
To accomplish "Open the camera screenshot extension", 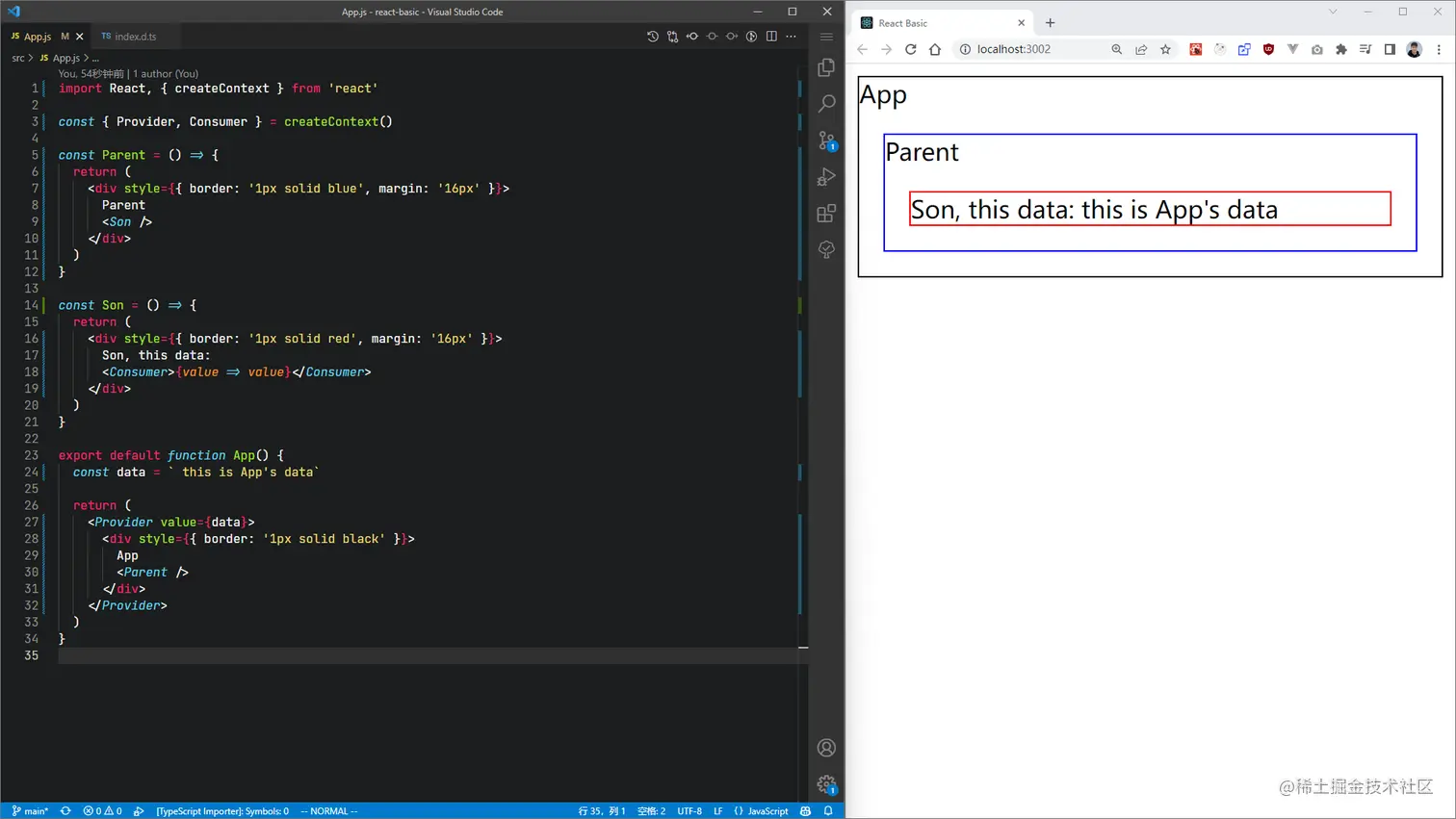I will 1317,49.
